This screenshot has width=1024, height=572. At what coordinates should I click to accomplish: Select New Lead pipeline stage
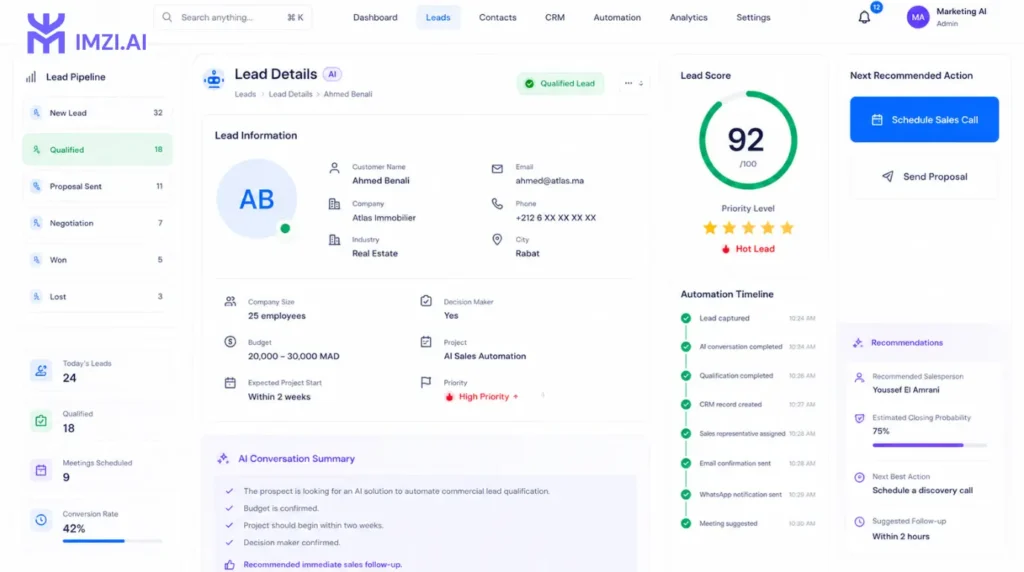tap(97, 113)
